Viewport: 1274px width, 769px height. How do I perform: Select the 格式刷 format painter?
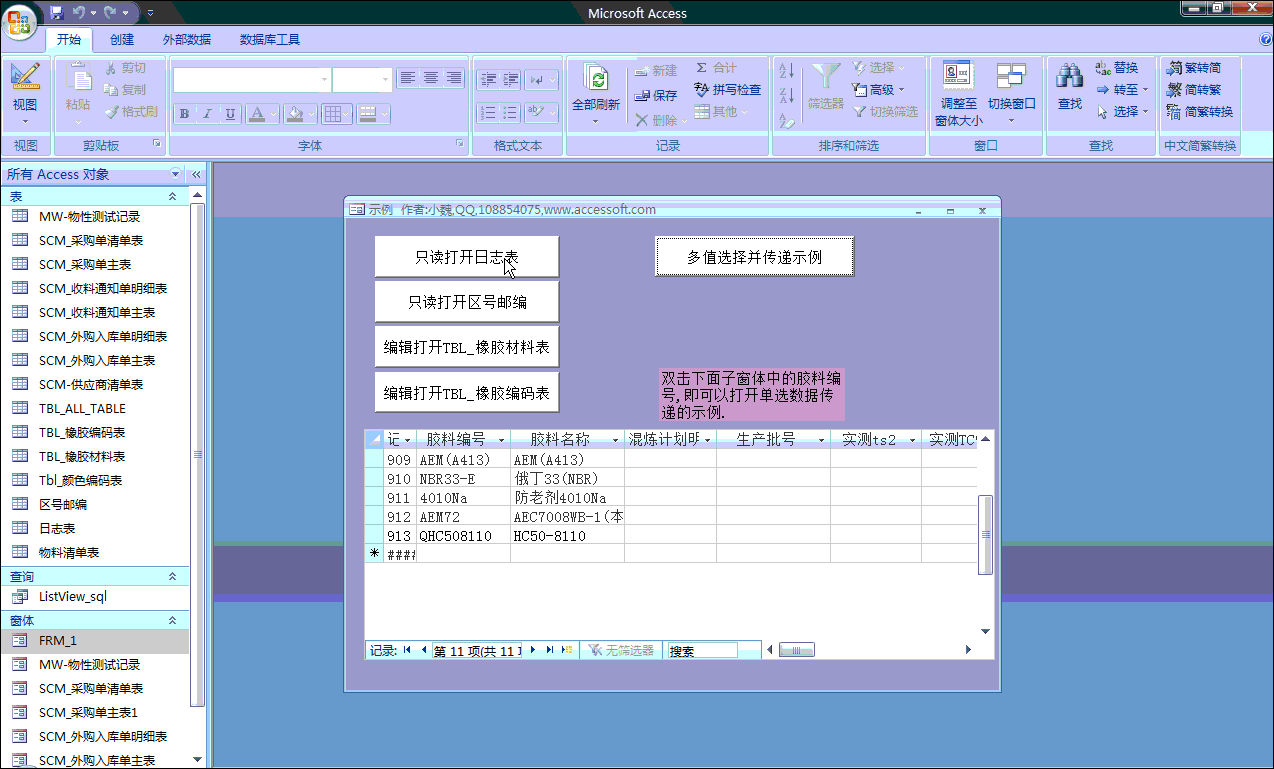(131, 112)
